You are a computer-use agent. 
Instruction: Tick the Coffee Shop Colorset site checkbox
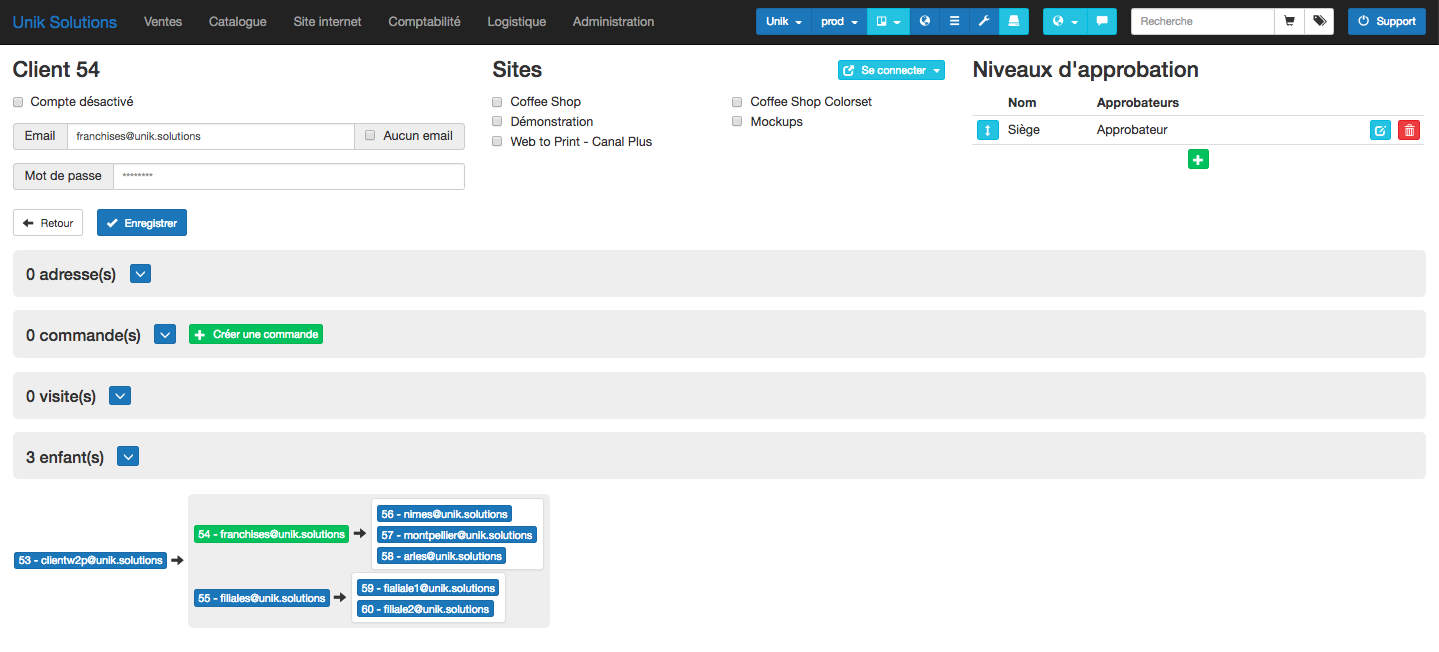(737, 102)
